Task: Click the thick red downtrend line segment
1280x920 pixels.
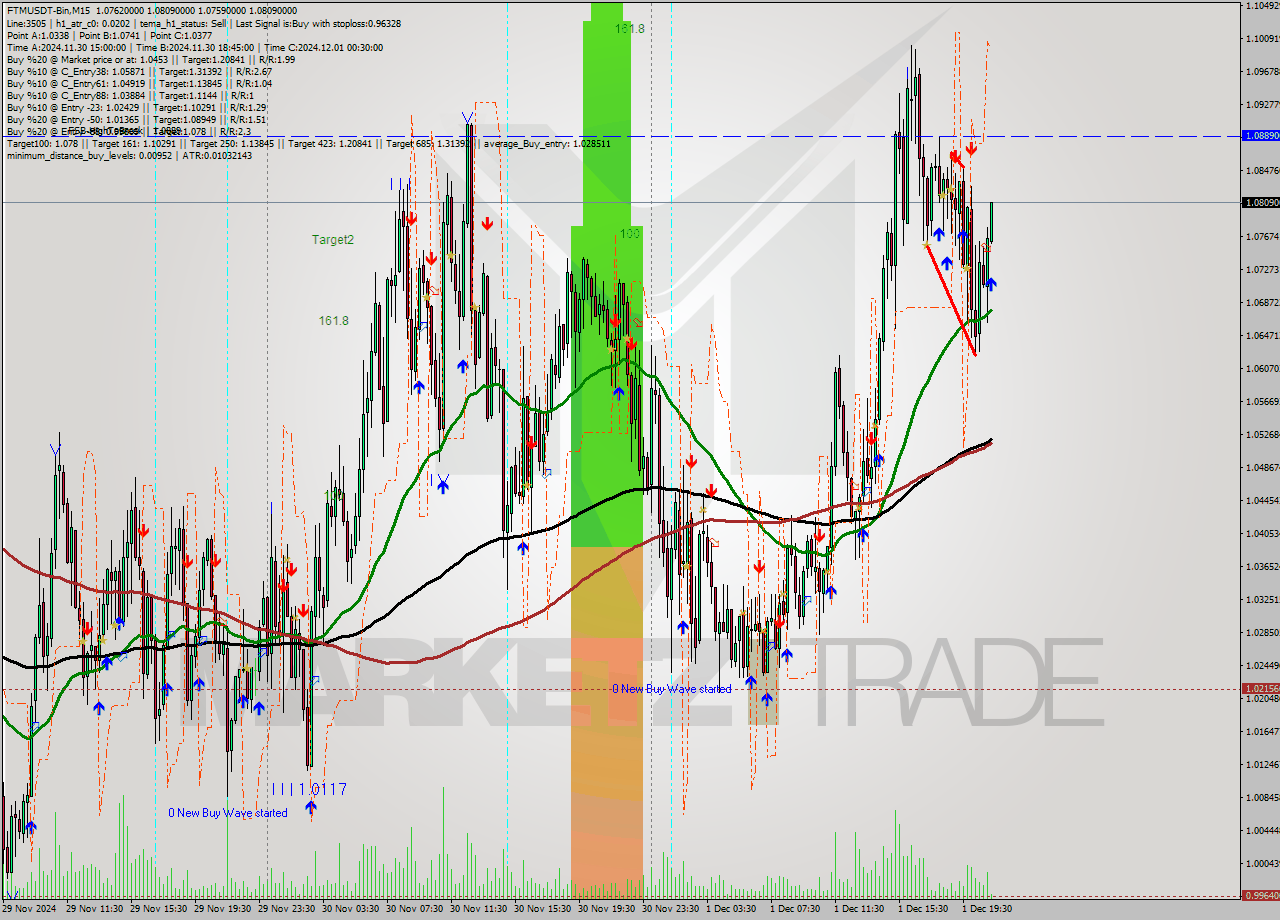Action: click(x=951, y=299)
